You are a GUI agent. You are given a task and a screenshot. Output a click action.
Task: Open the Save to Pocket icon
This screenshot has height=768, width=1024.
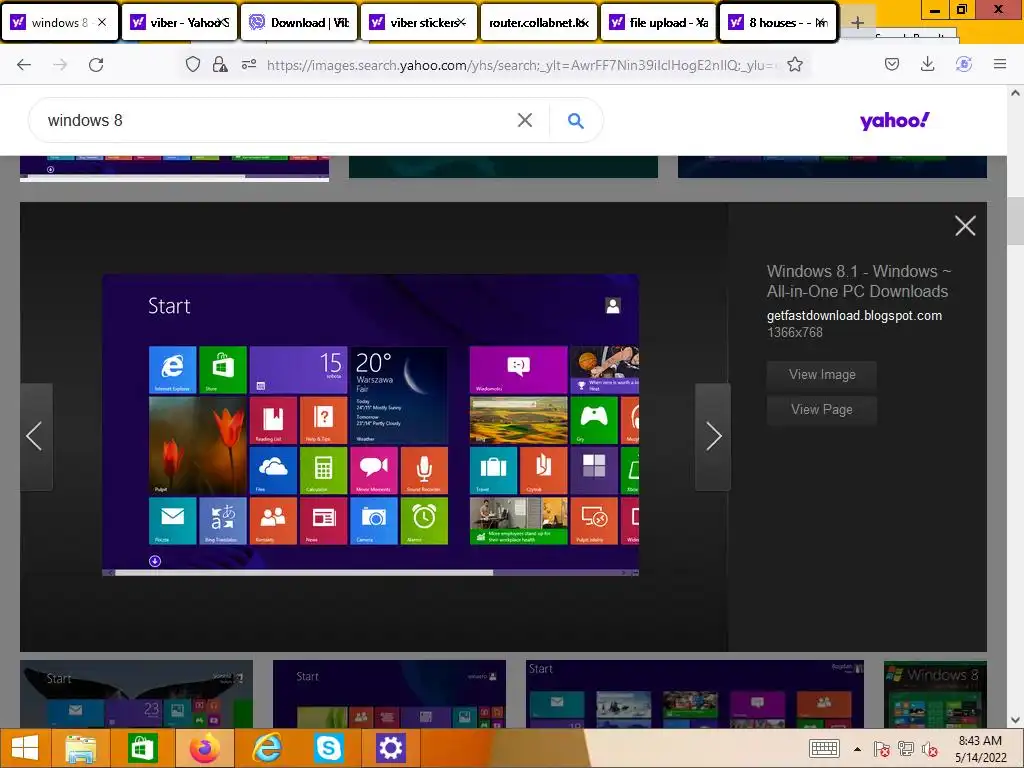pyautogui.click(x=892, y=64)
